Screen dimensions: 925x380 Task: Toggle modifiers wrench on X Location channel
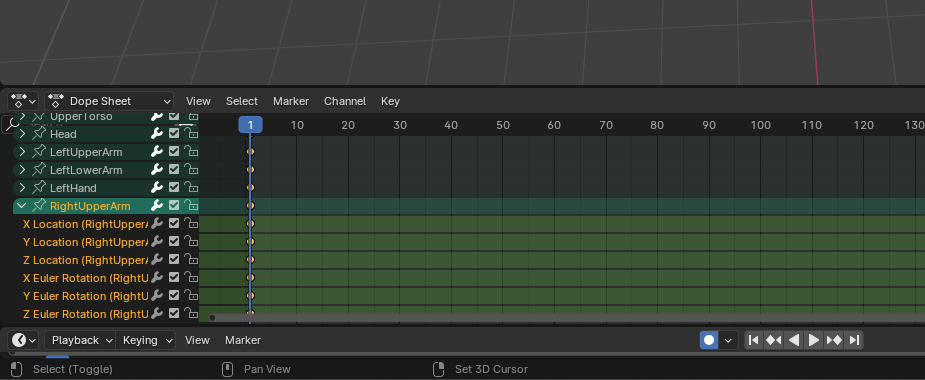[156, 224]
